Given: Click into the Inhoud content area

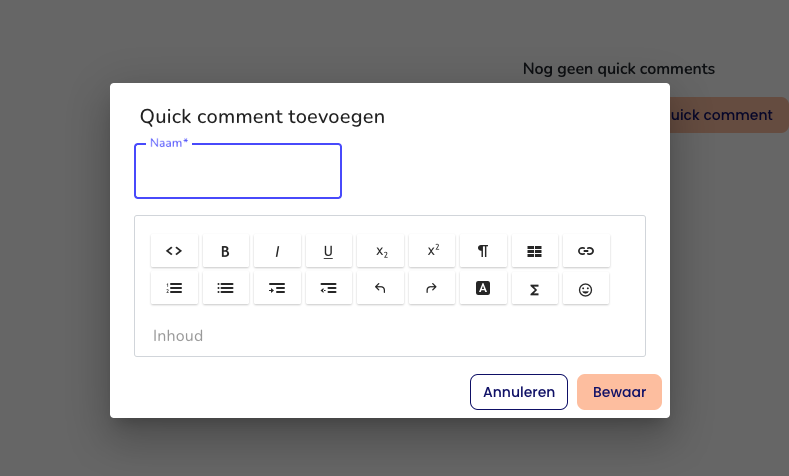Looking at the screenshot, I should (390, 336).
